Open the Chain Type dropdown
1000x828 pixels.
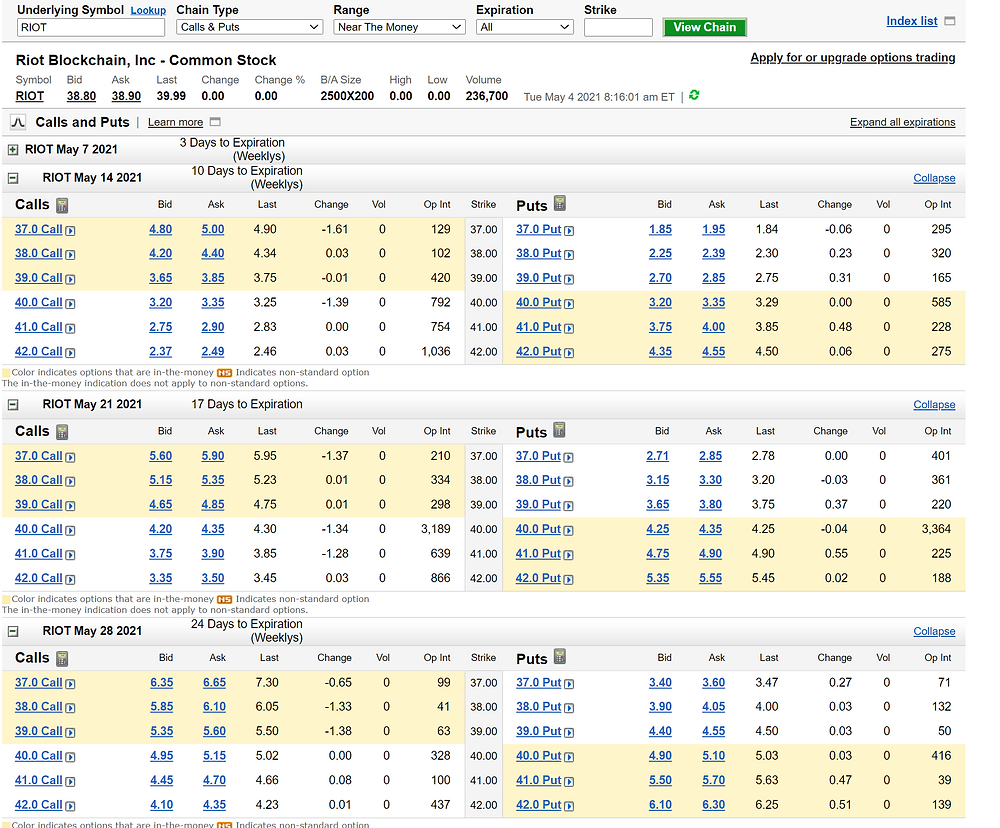point(249,27)
